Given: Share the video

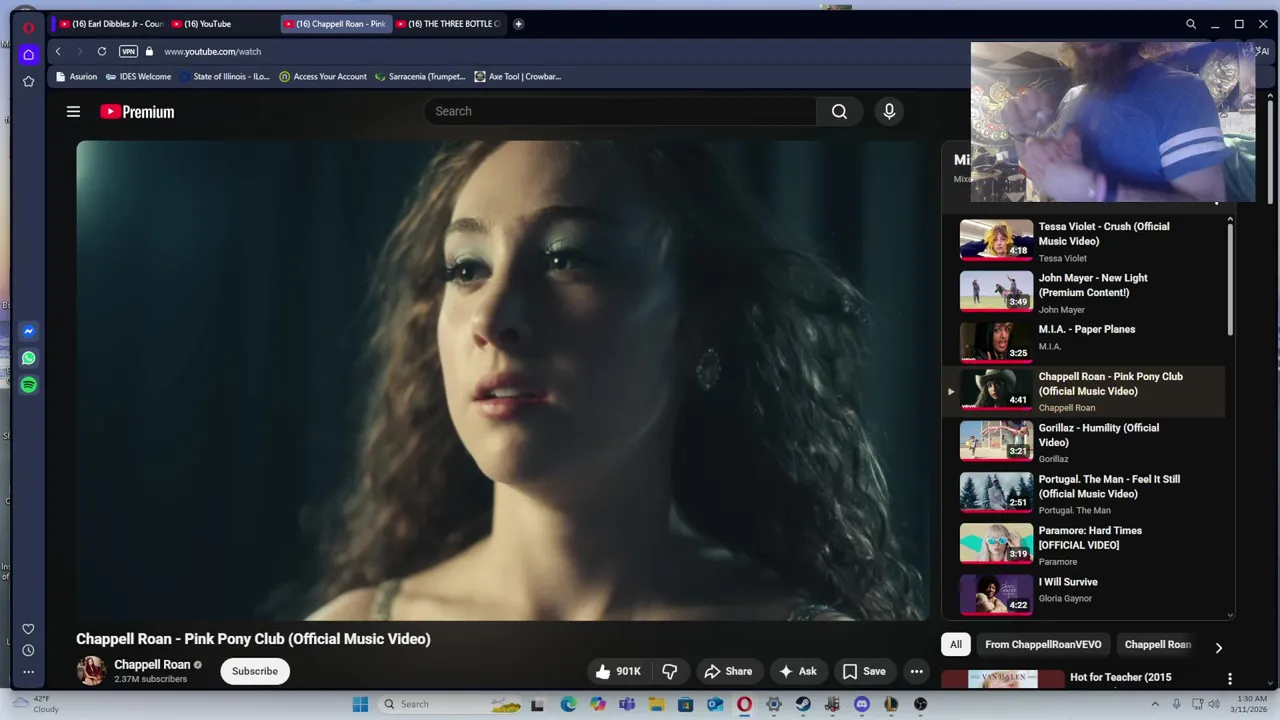Looking at the screenshot, I should click(728, 671).
